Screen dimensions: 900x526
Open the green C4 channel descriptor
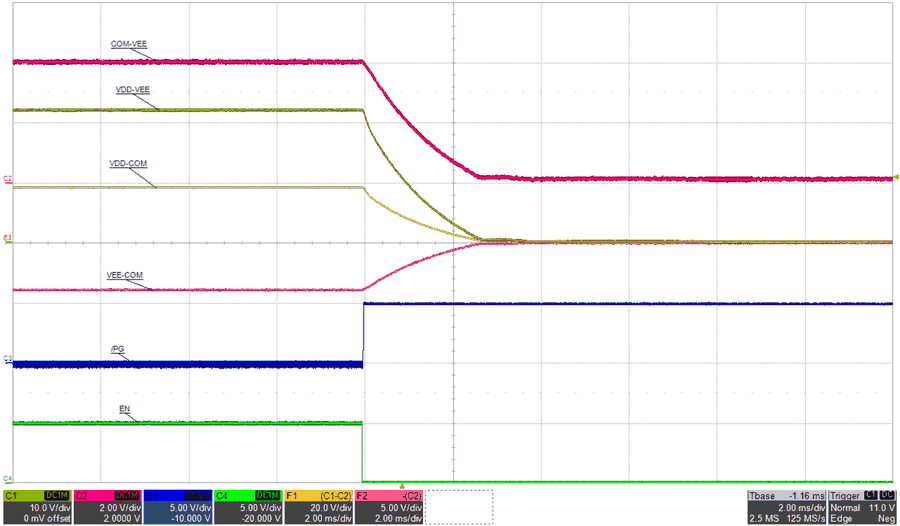[x=249, y=507]
